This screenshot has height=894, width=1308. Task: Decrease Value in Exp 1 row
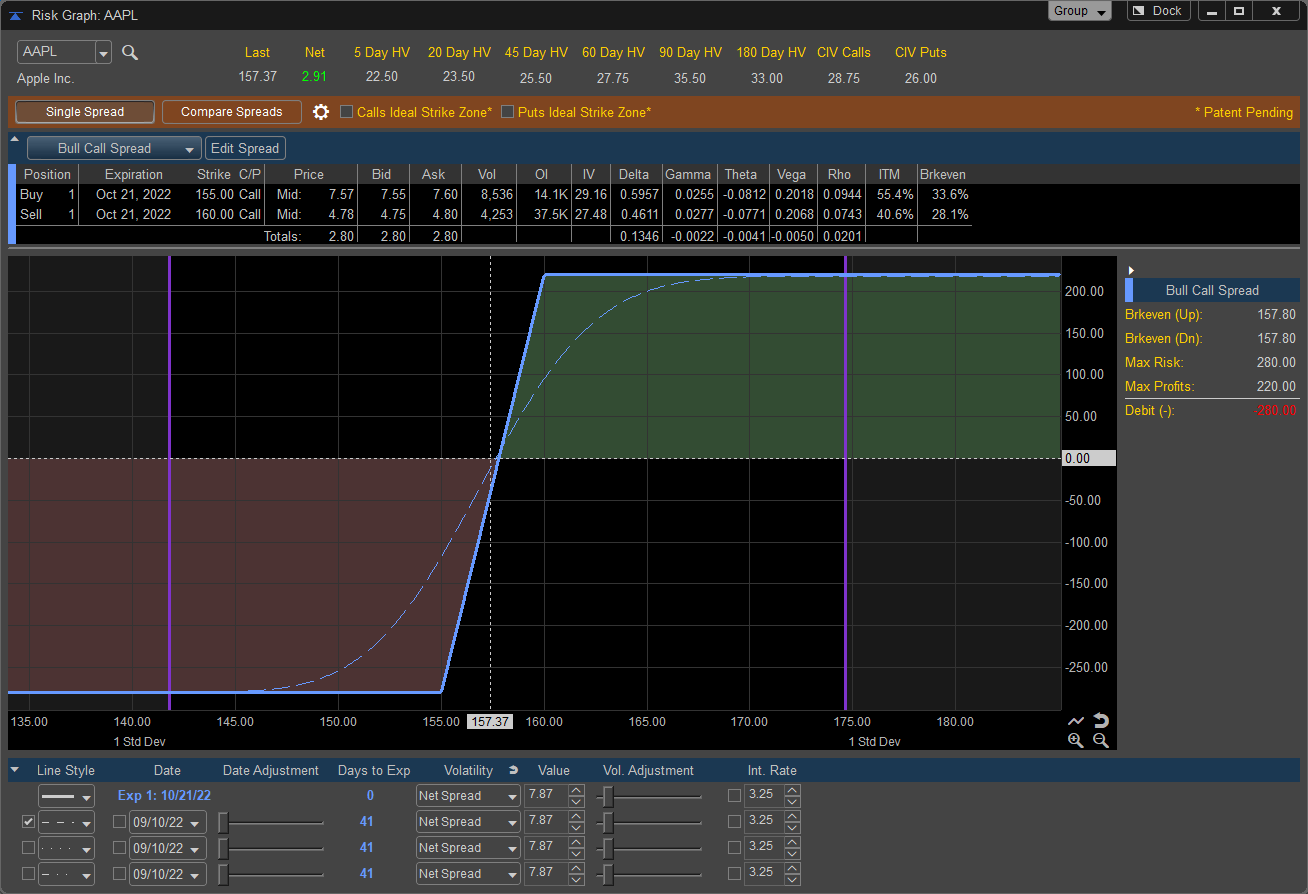[576, 802]
